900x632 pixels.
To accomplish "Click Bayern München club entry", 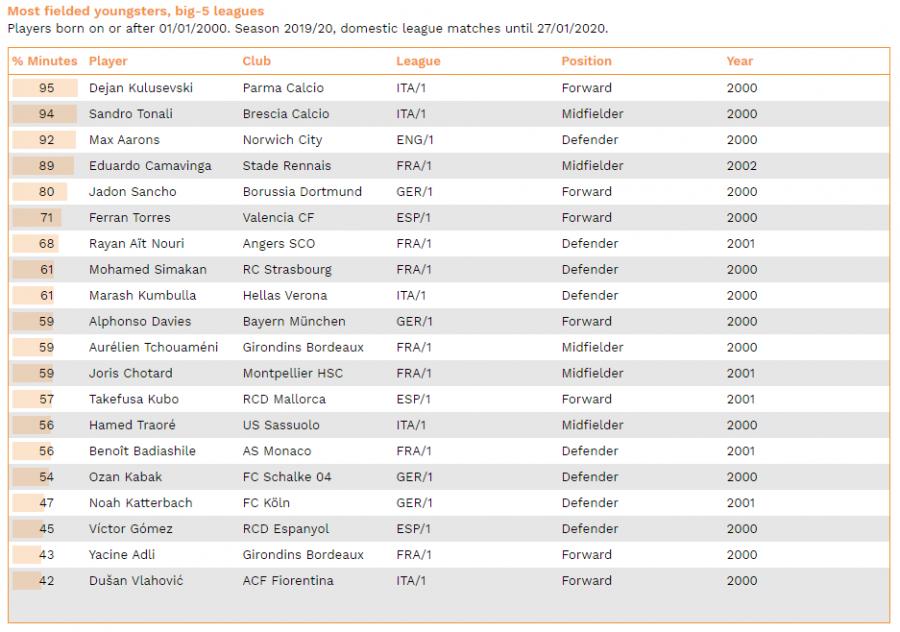I will [x=294, y=321].
